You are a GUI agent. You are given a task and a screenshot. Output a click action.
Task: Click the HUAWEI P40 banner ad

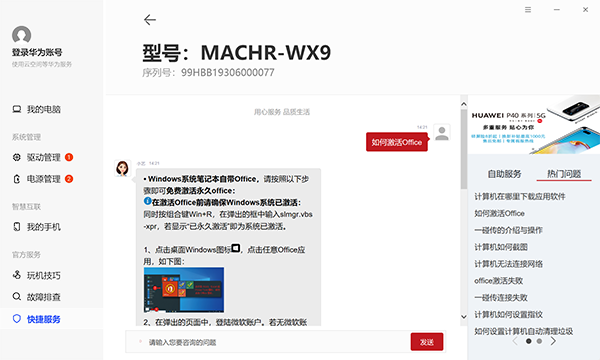(534, 124)
